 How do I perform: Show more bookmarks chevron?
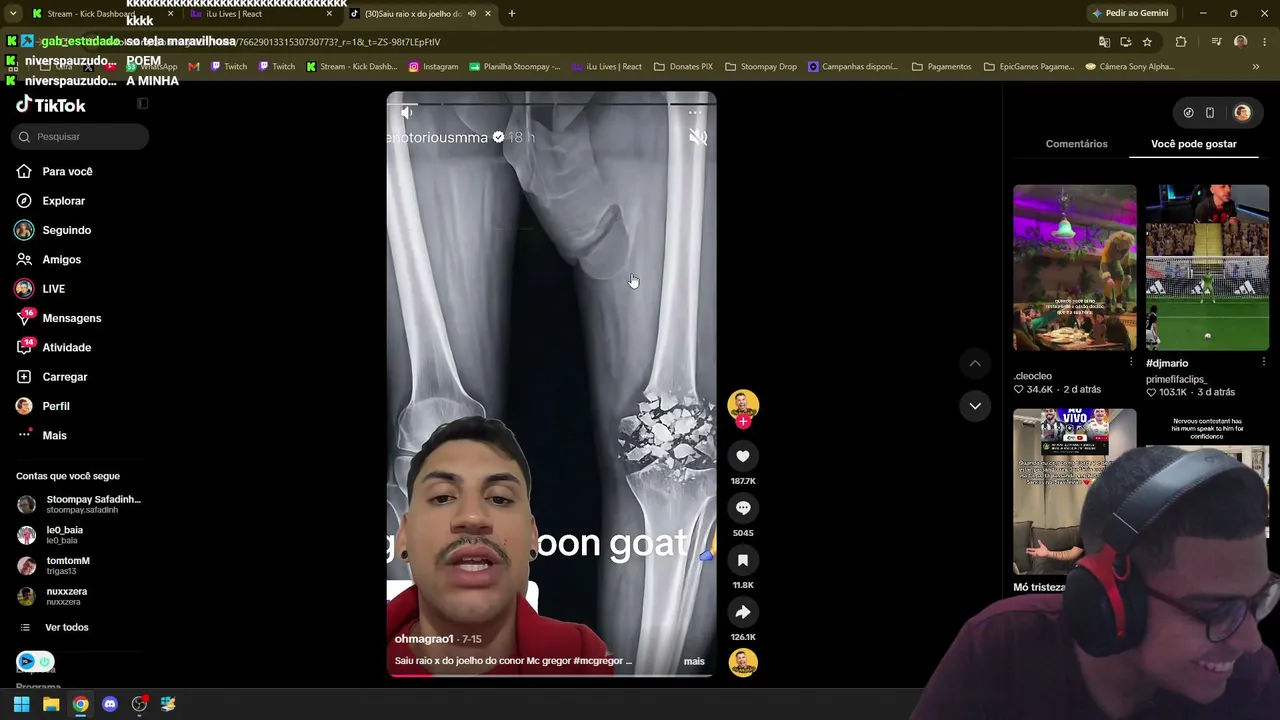pos(1256,67)
